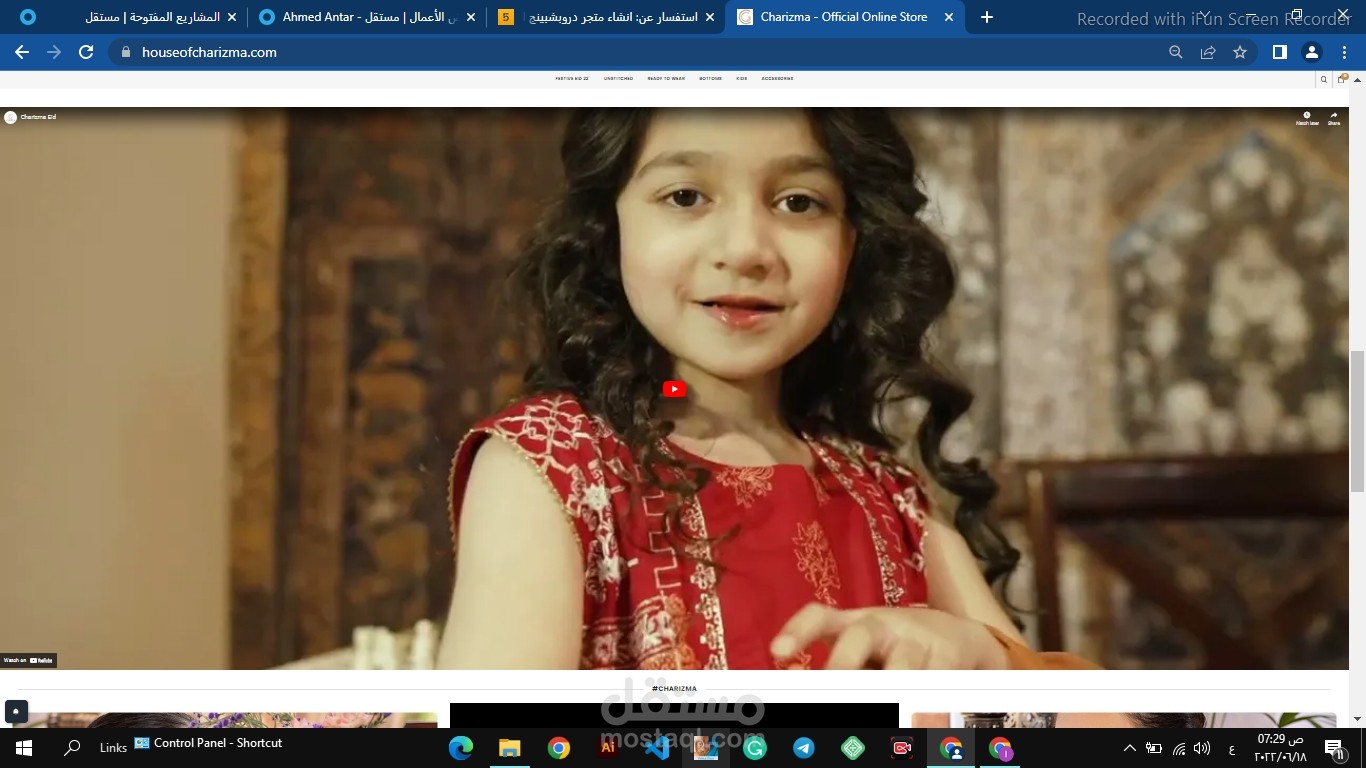
Task: Open Wi-Fi network settings in tray
Action: point(1179,748)
